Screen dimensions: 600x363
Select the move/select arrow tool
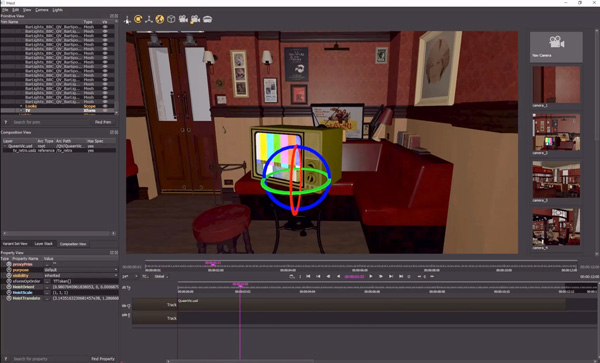[x=127, y=20]
